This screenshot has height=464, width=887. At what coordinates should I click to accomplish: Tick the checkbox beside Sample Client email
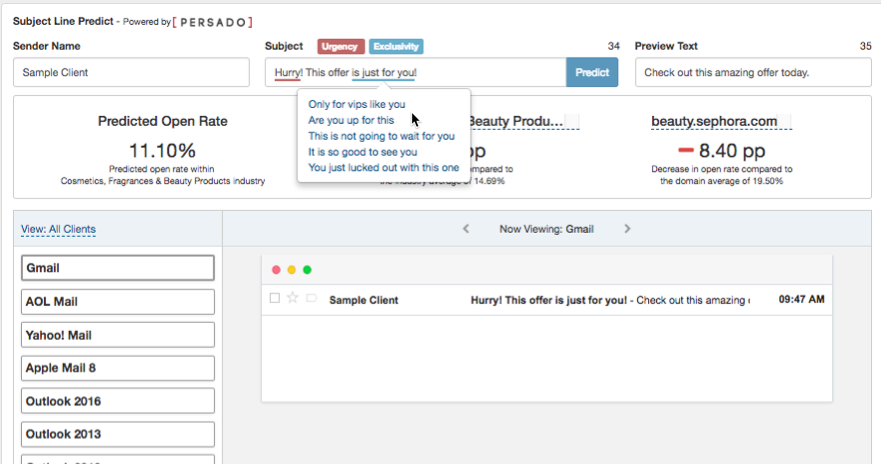coord(275,298)
